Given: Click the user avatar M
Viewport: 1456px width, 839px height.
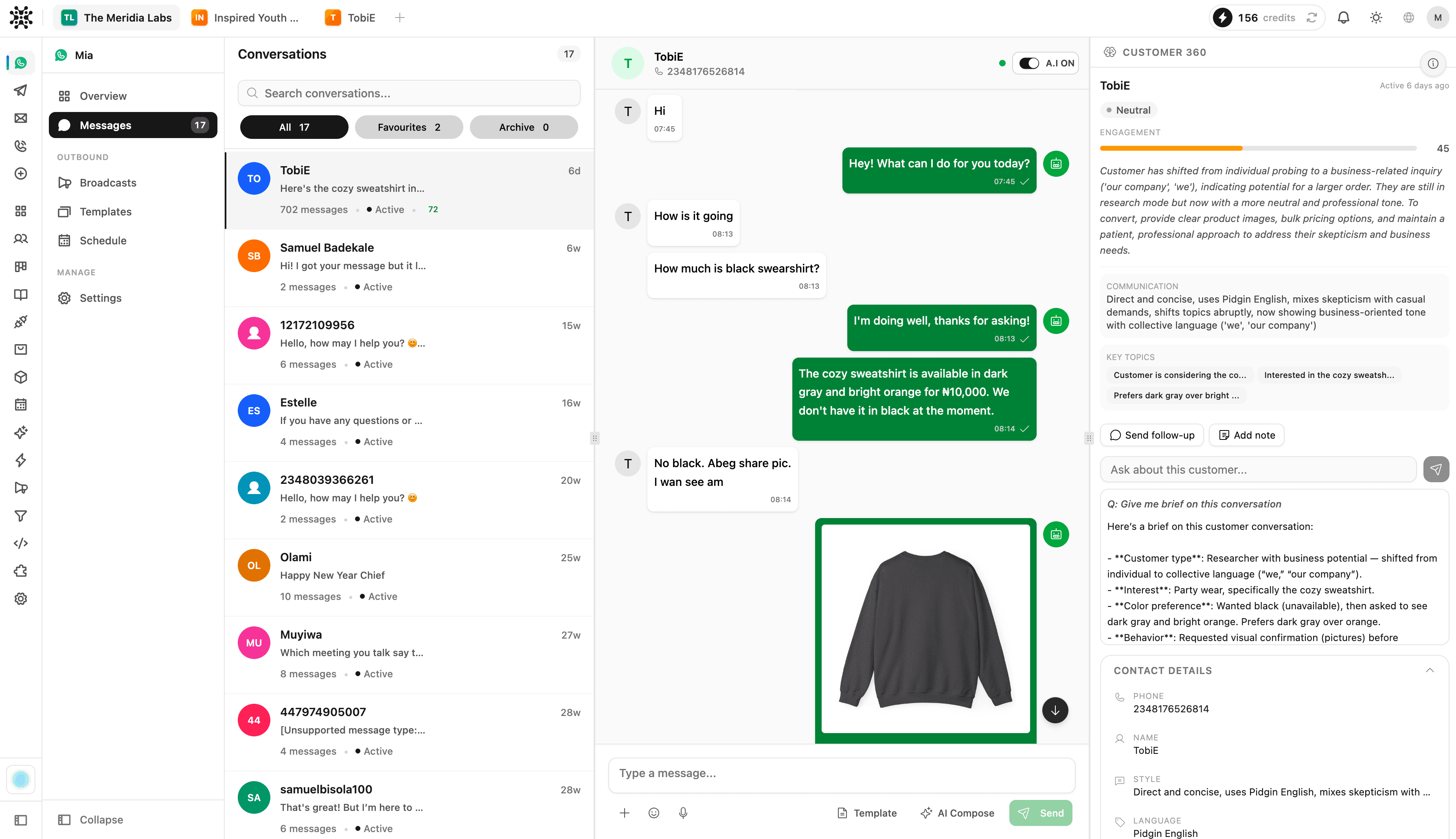Looking at the screenshot, I should tap(1438, 18).
